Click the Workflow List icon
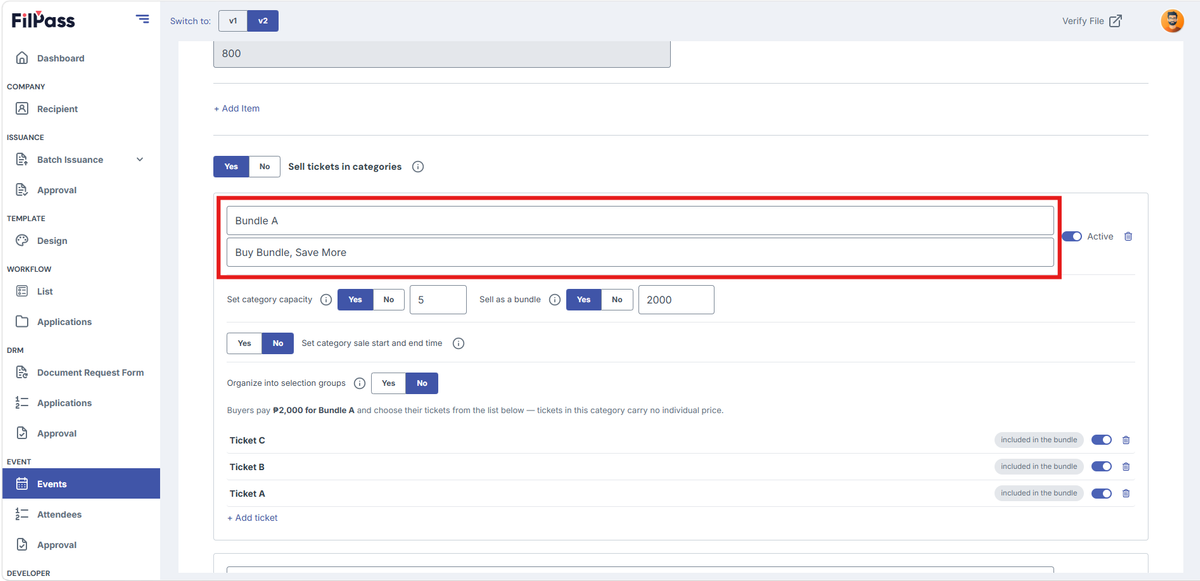 coord(22,291)
